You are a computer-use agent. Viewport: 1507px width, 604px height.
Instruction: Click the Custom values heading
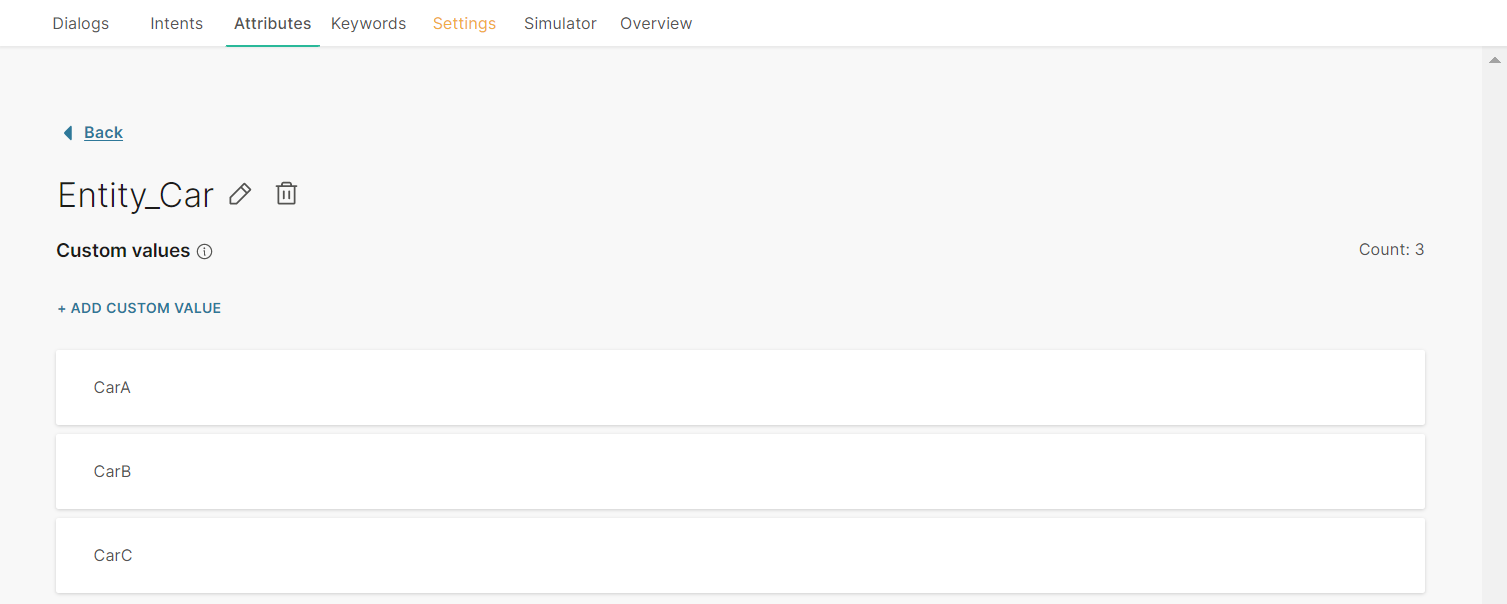[x=123, y=251]
